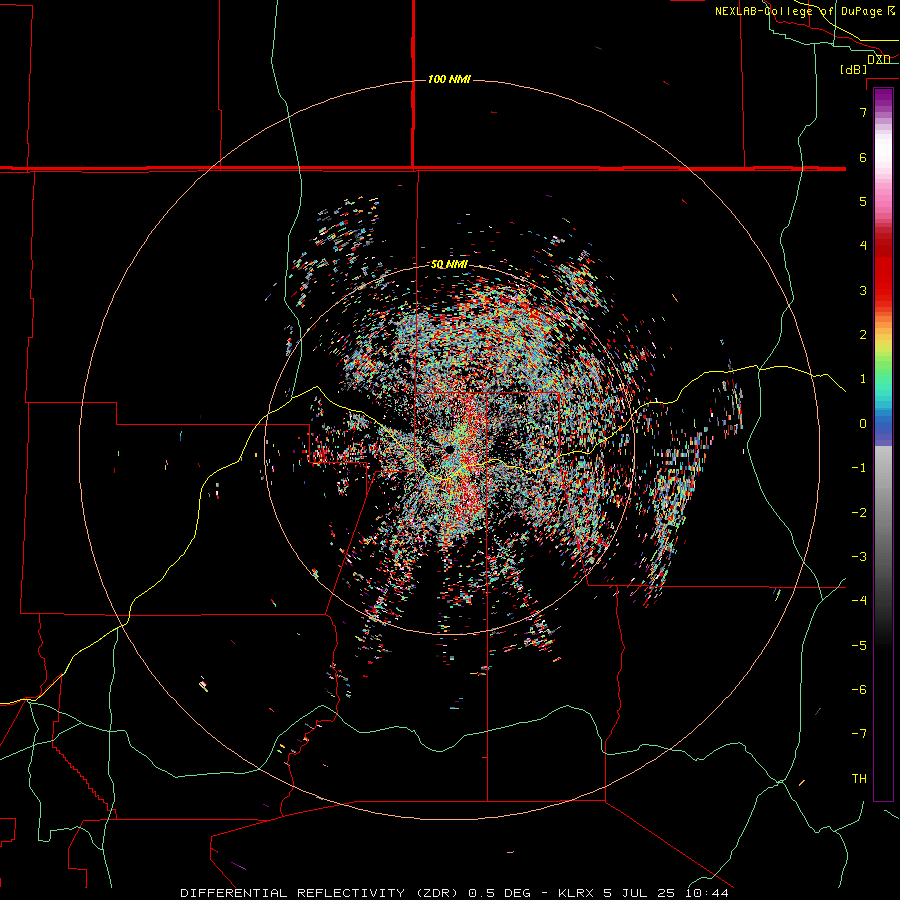Click the "100 NMI" range ring label

(x=449, y=79)
